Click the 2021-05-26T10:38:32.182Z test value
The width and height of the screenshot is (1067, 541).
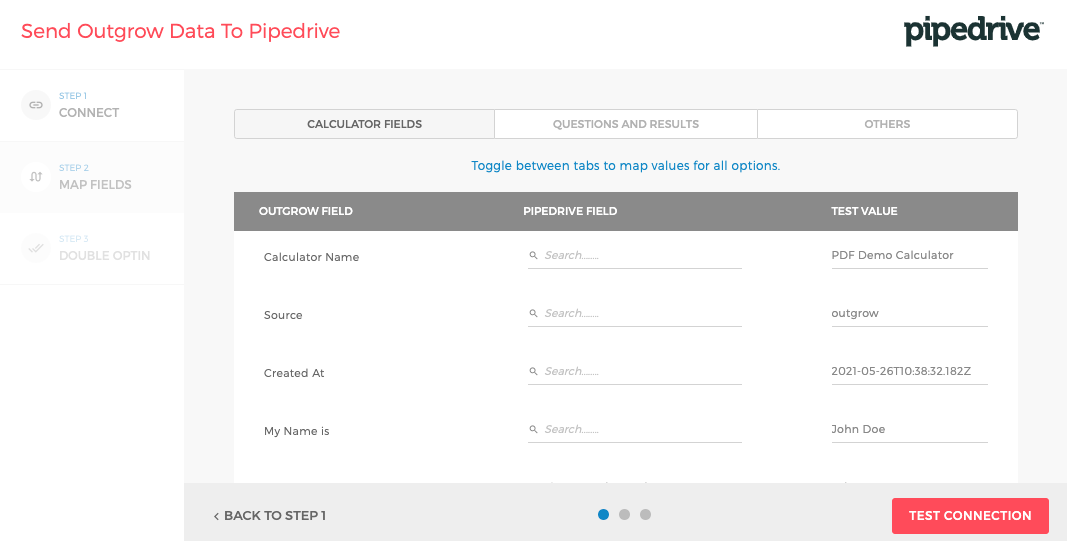pyautogui.click(x=909, y=372)
